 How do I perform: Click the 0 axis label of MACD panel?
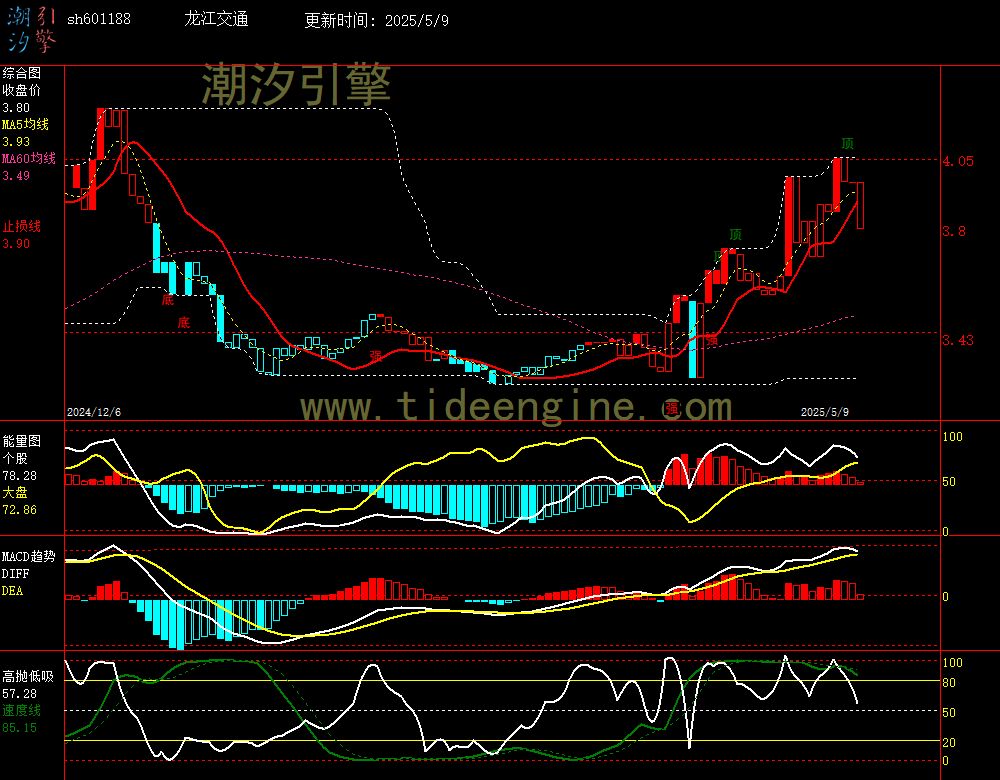[x=945, y=596]
